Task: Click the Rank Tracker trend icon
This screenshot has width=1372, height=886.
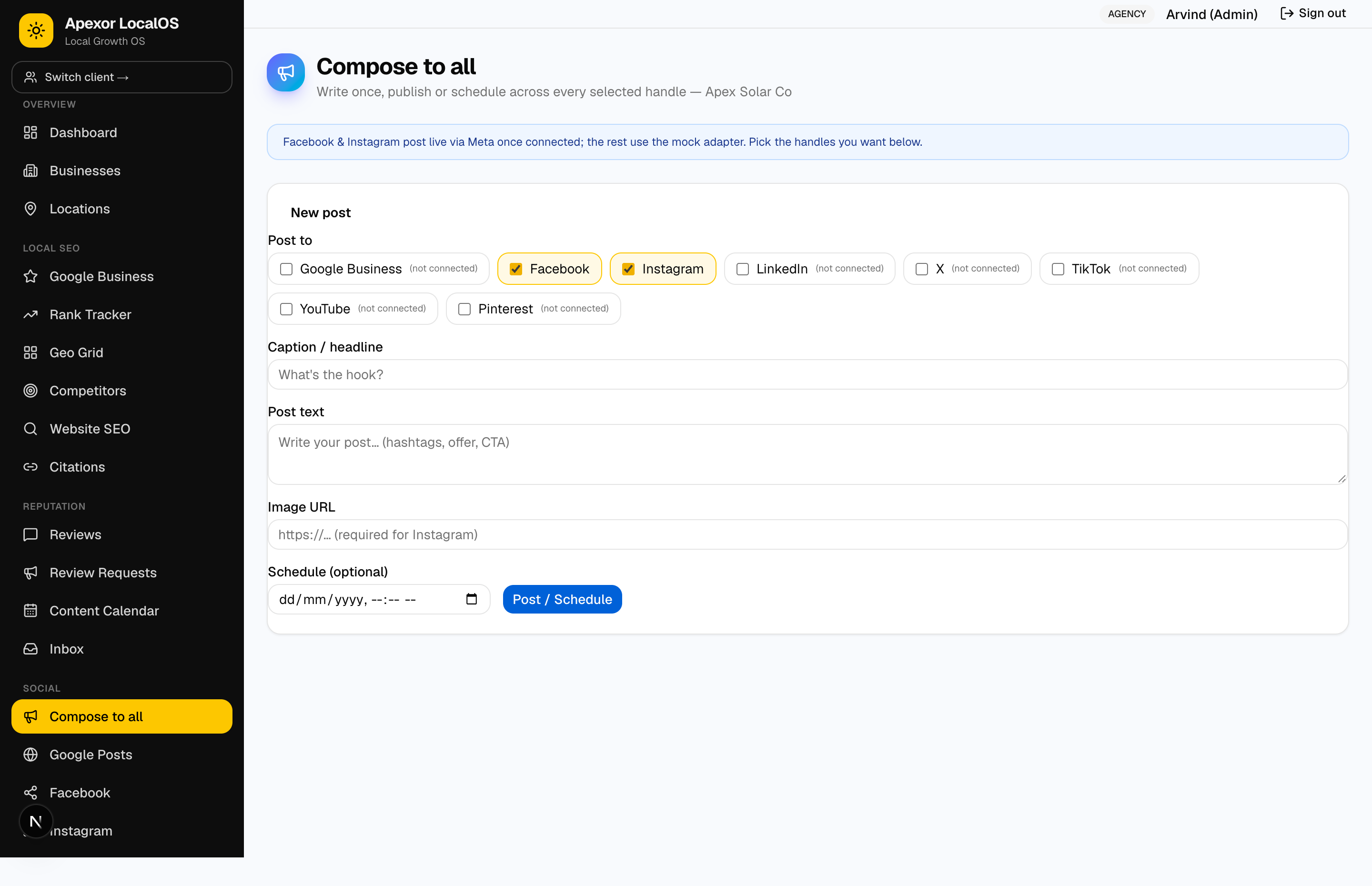Action: click(30, 315)
